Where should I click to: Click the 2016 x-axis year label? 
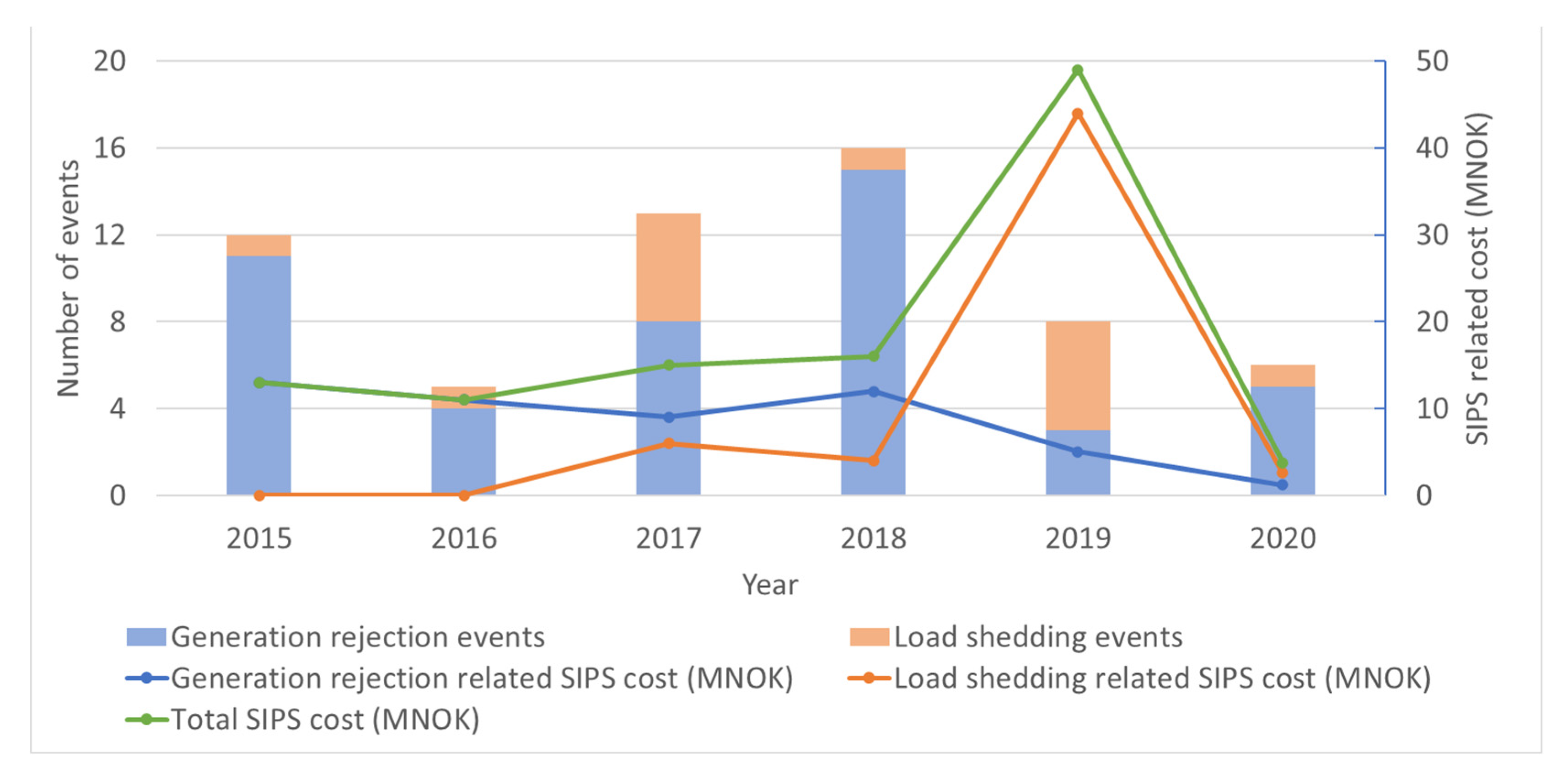pyautogui.click(x=464, y=539)
